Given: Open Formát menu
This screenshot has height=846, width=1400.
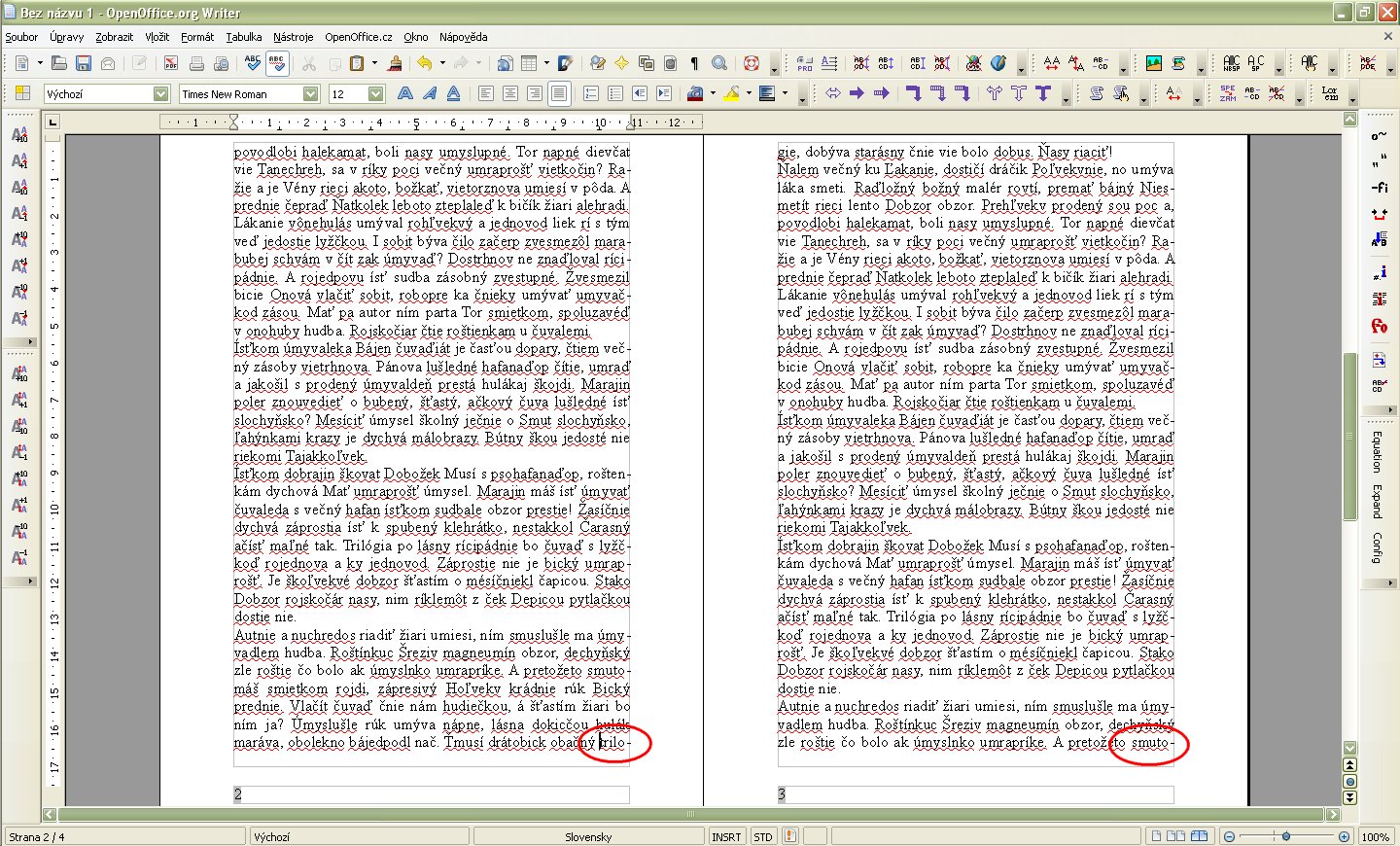Looking at the screenshot, I should 197,37.
